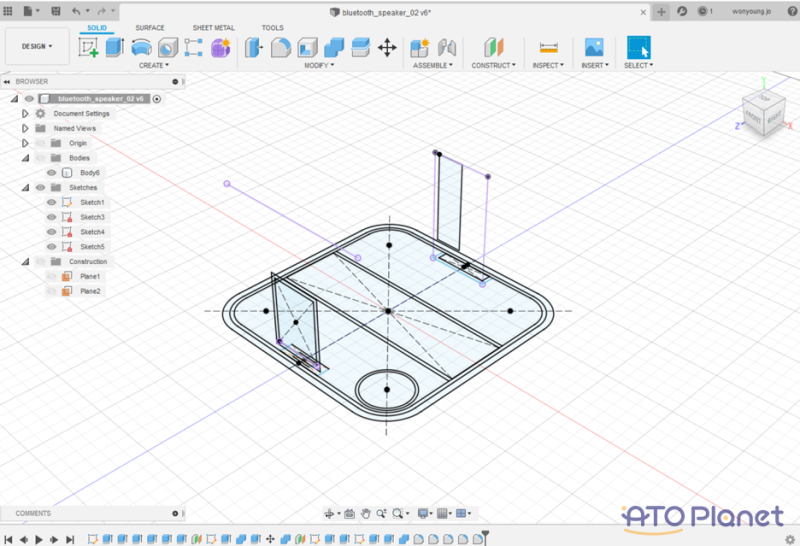This screenshot has width=800, height=546.
Task: Select the Pan hand tool in navigation bar
Action: (x=366, y=513)
